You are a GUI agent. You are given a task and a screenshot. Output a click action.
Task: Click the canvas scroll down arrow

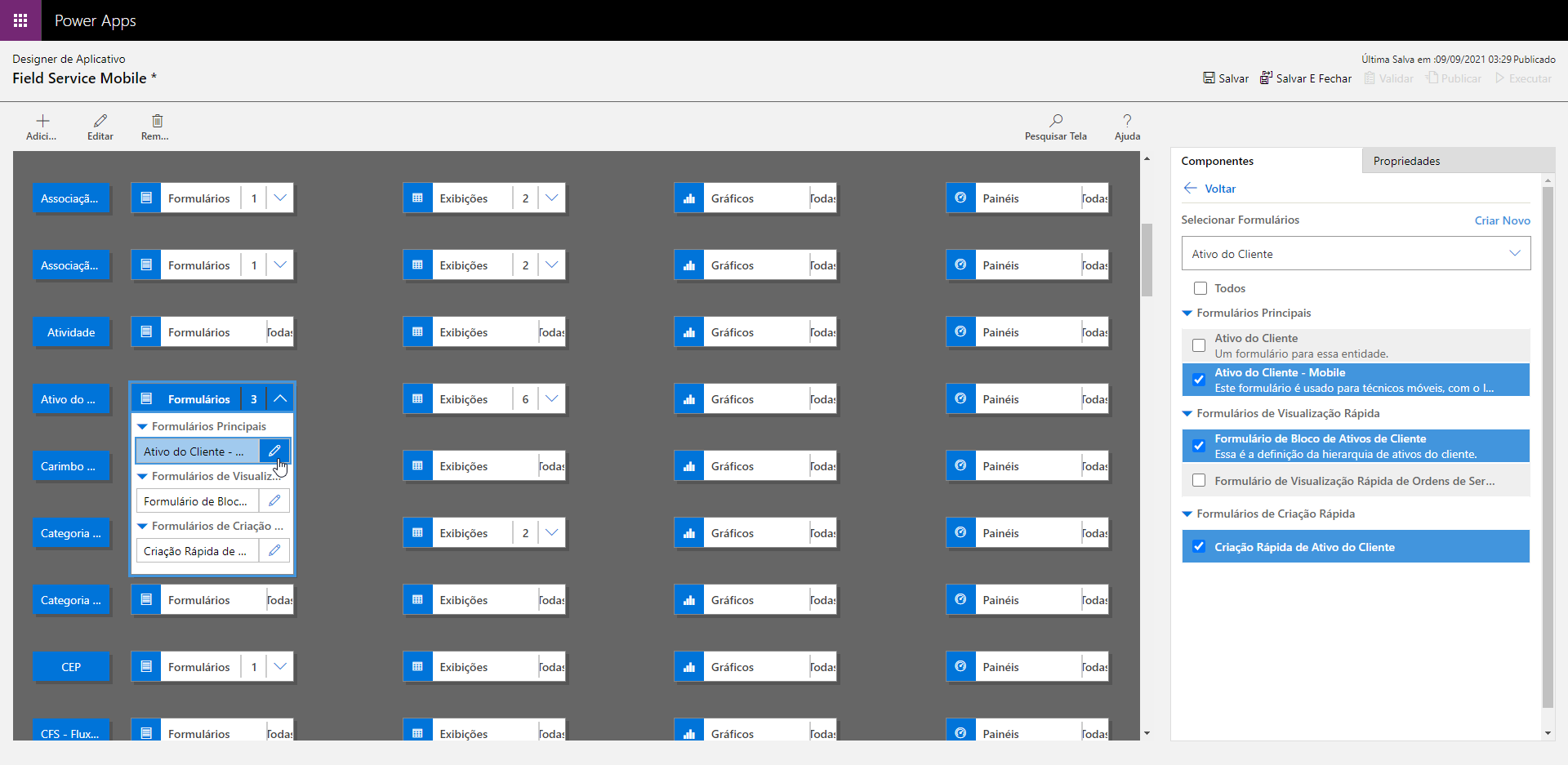pyautogui.click(x=1147, y=733)
